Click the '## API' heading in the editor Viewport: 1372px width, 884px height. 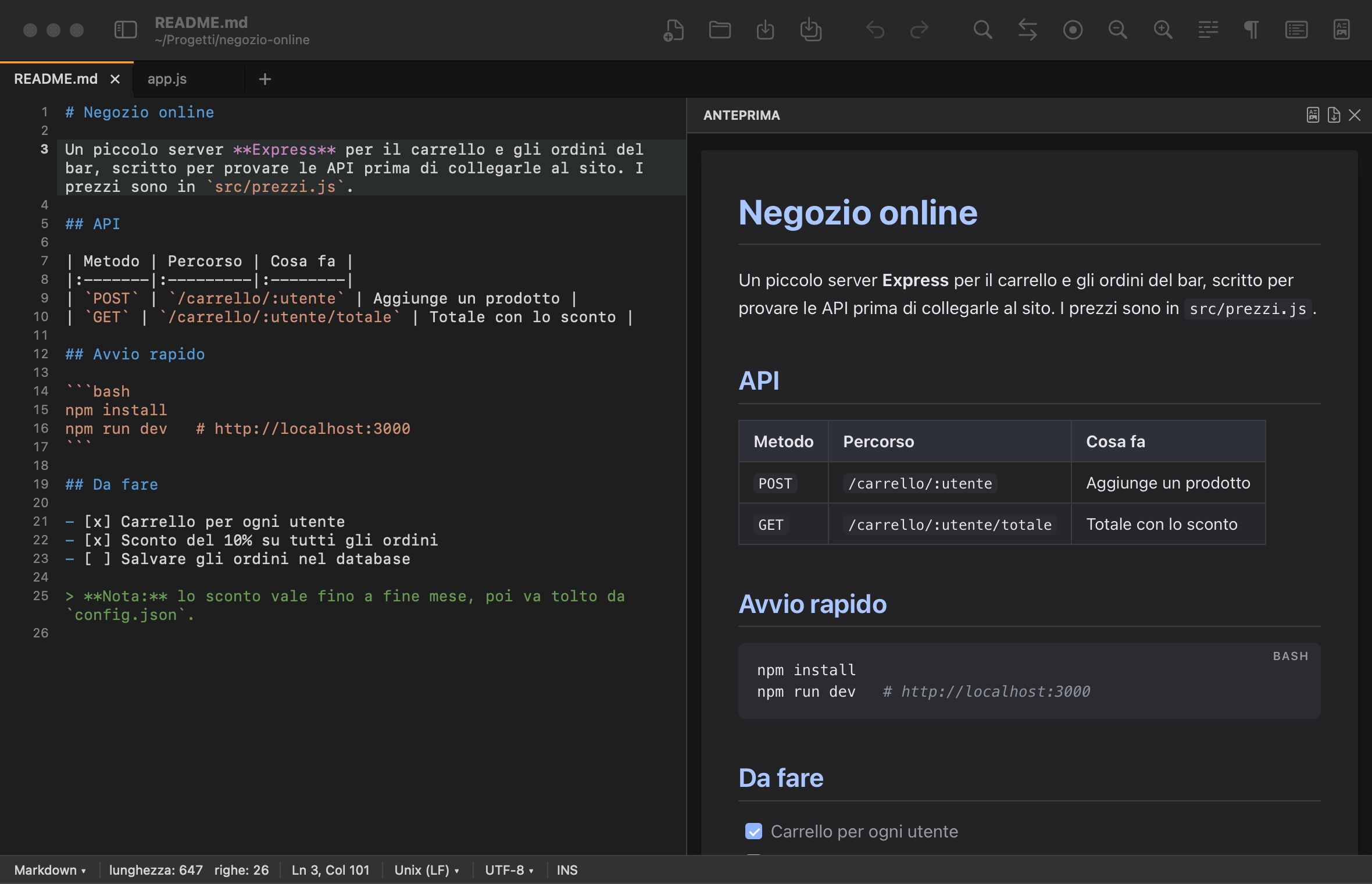click(x=92, y=224)
